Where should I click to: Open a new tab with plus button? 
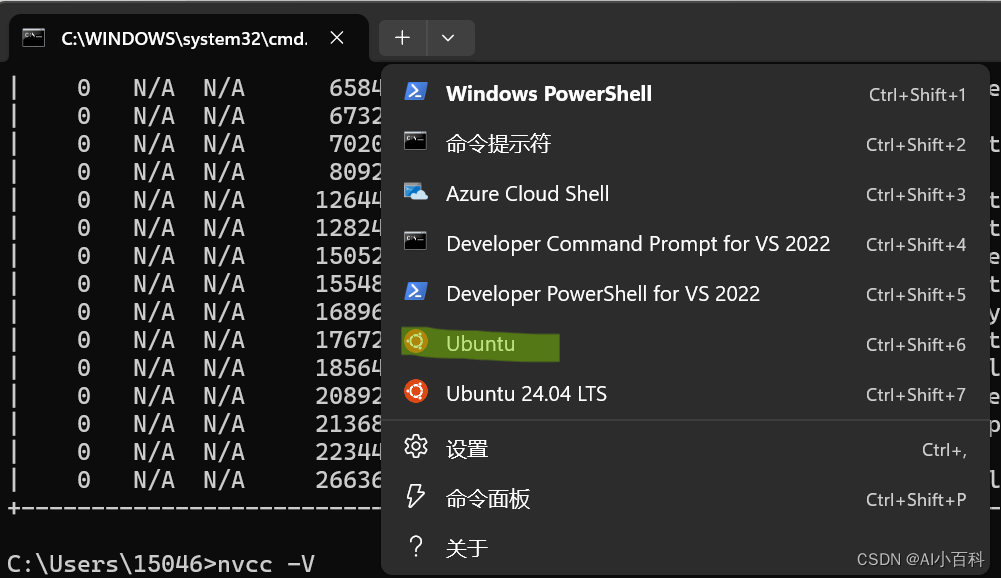(402, 38)
